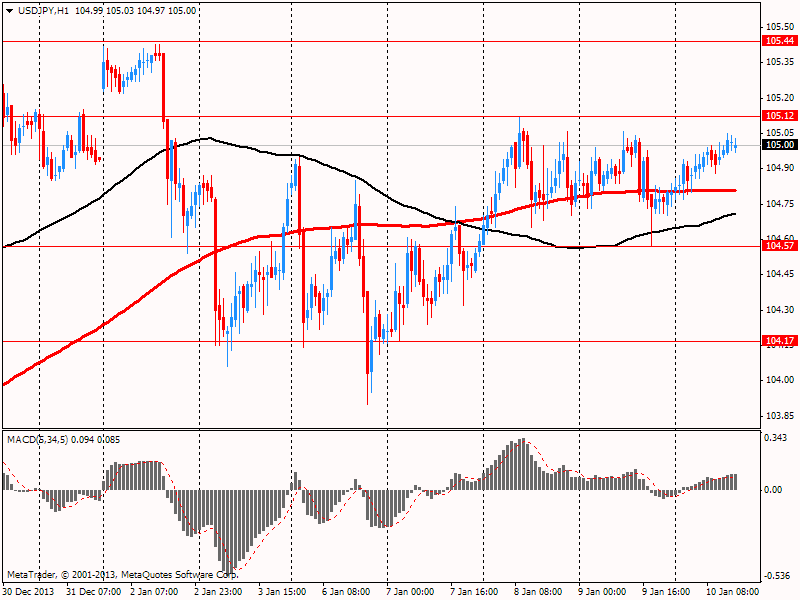Click the 104.75 price scale value
This screenshot has width=800, height=600.
tap(780, 204)
